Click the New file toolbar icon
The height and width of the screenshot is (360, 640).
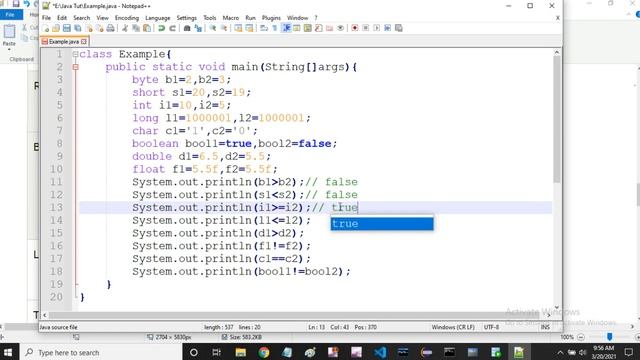pos(46,28)
